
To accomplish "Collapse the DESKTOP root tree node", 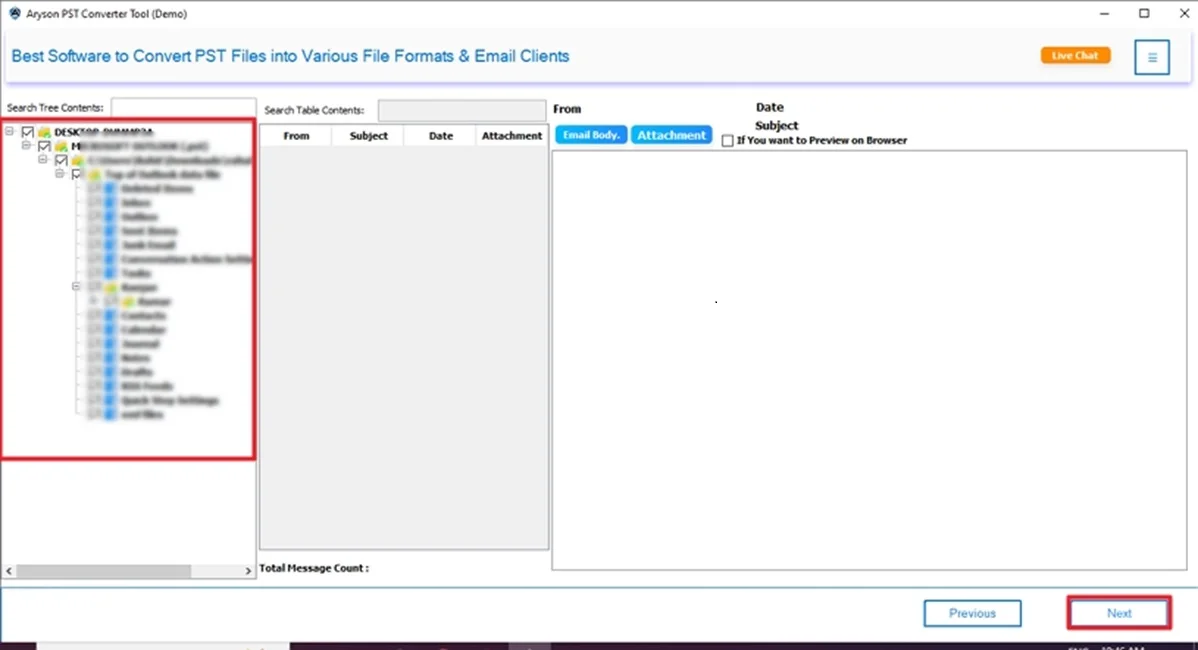I will (10, 131).
